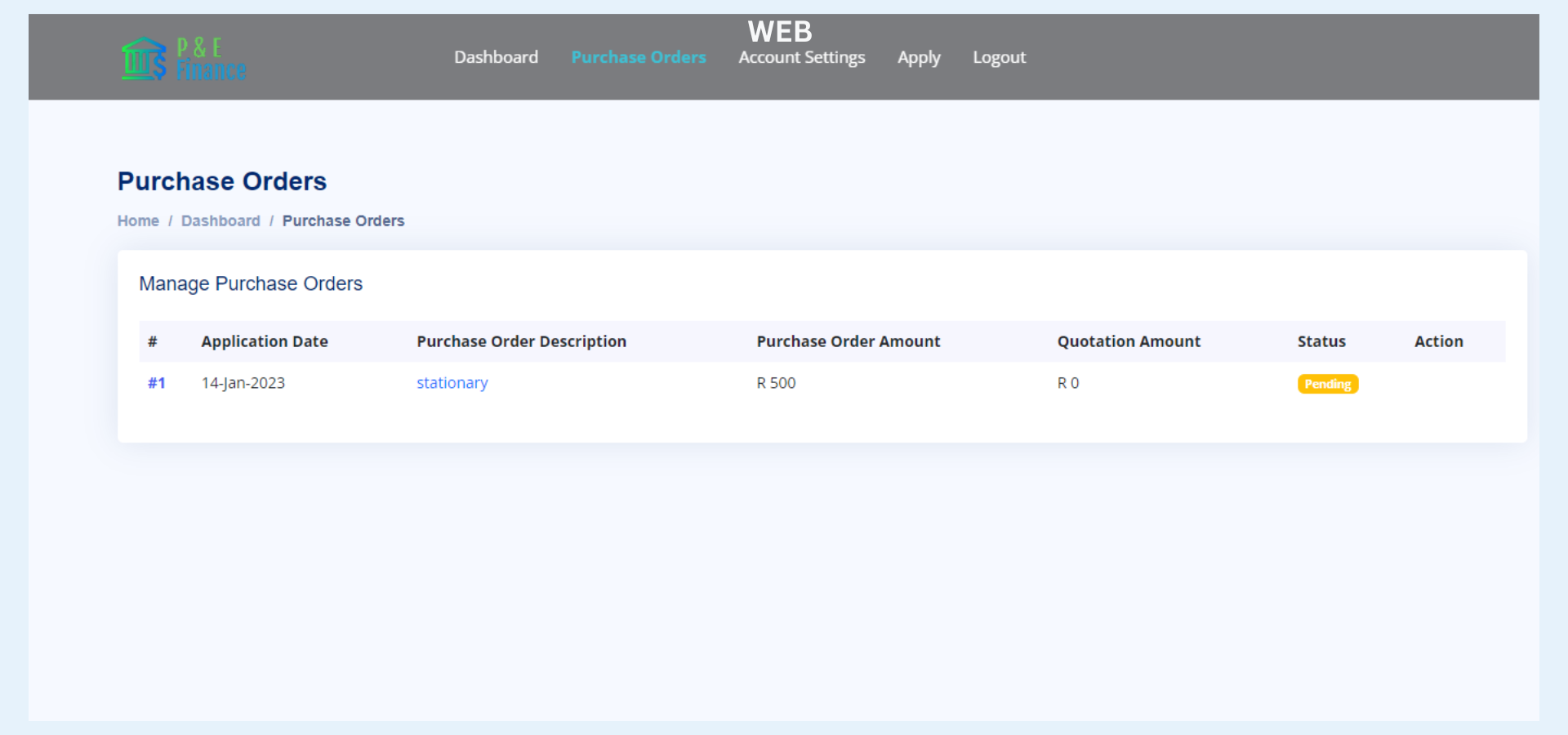This screenshot has height=735, width=1568.
Task: Navigate to Home via the breadcrumb
Action: pyautogui.click(x=138, y=220)
